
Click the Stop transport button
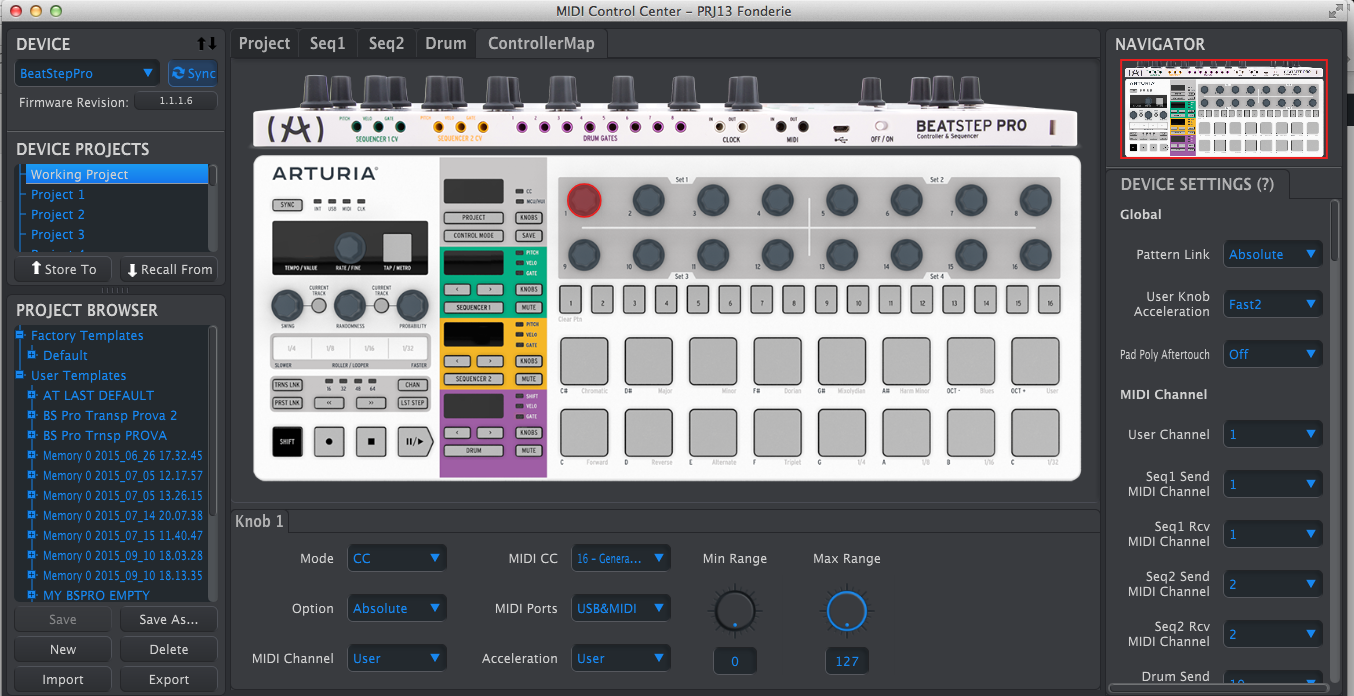click(x=371, y=441)
